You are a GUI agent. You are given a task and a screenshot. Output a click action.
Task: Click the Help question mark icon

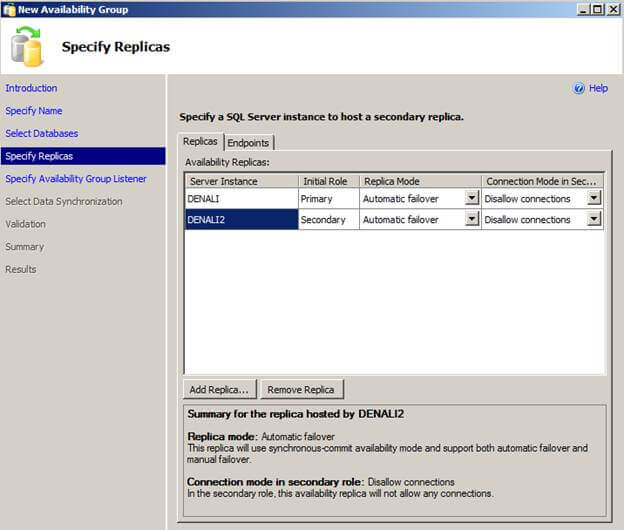pyautogui.click(x=579, y=88)
